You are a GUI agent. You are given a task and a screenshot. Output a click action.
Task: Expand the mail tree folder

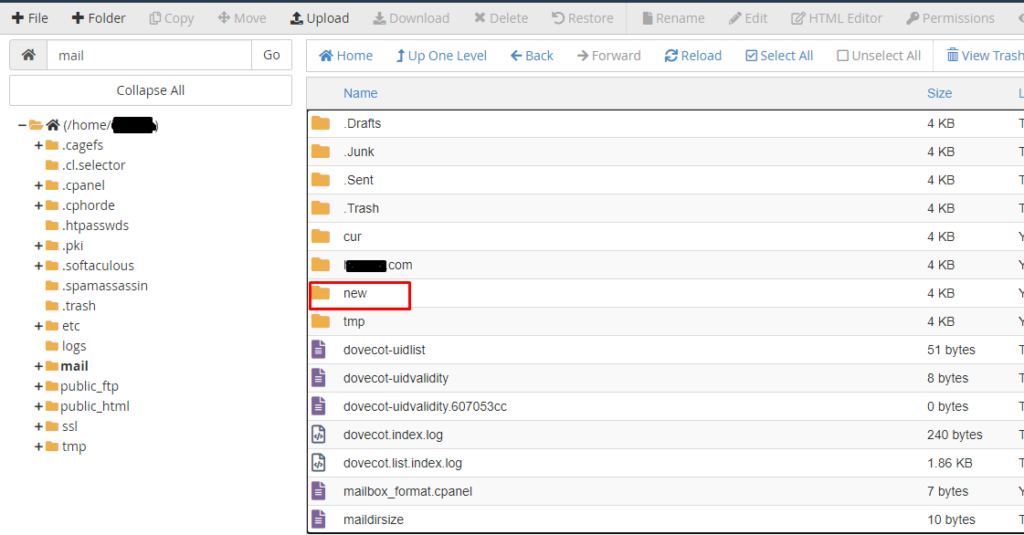(39, 366)
